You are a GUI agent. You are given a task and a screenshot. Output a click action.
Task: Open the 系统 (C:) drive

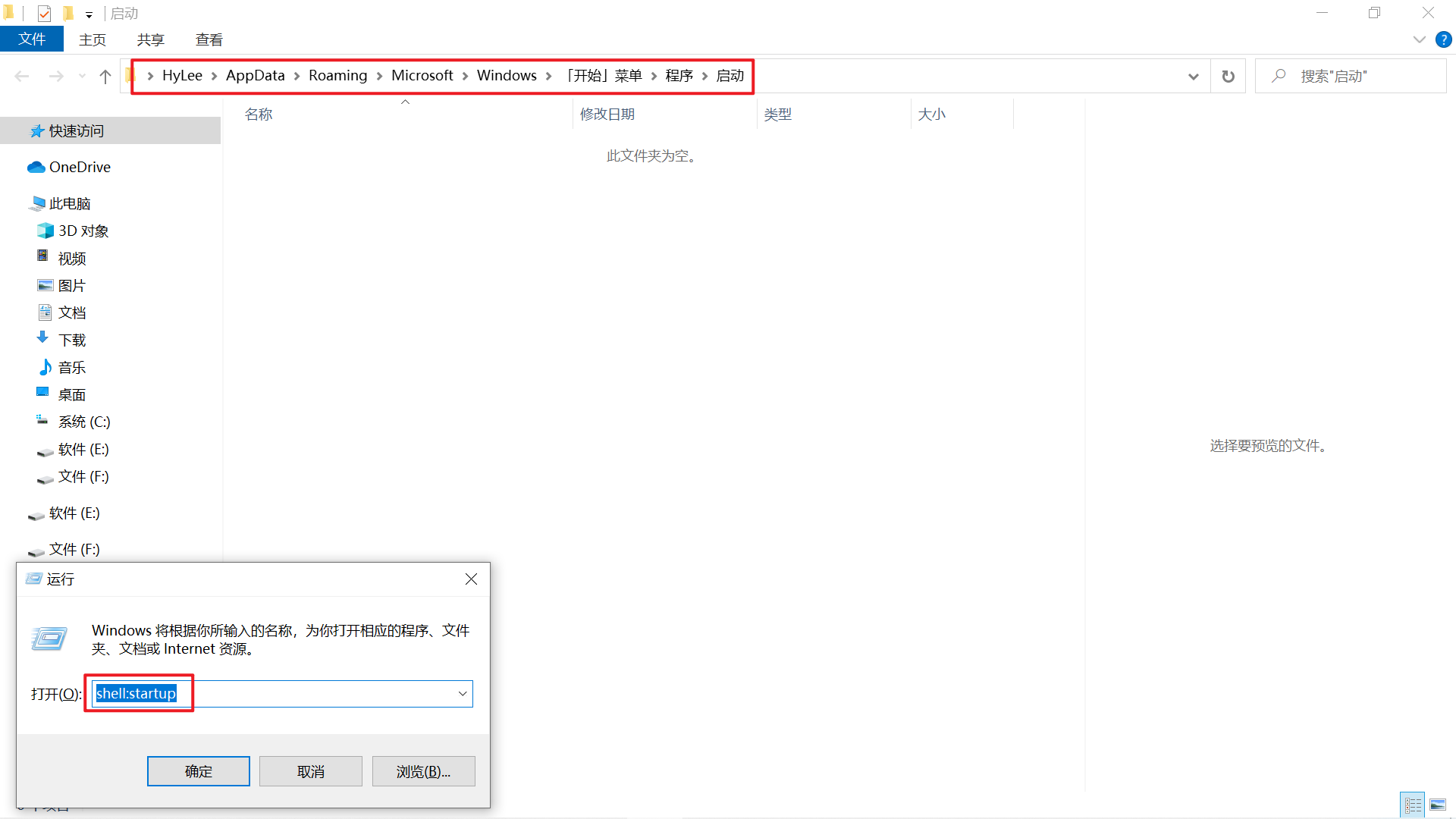[84, 422]
